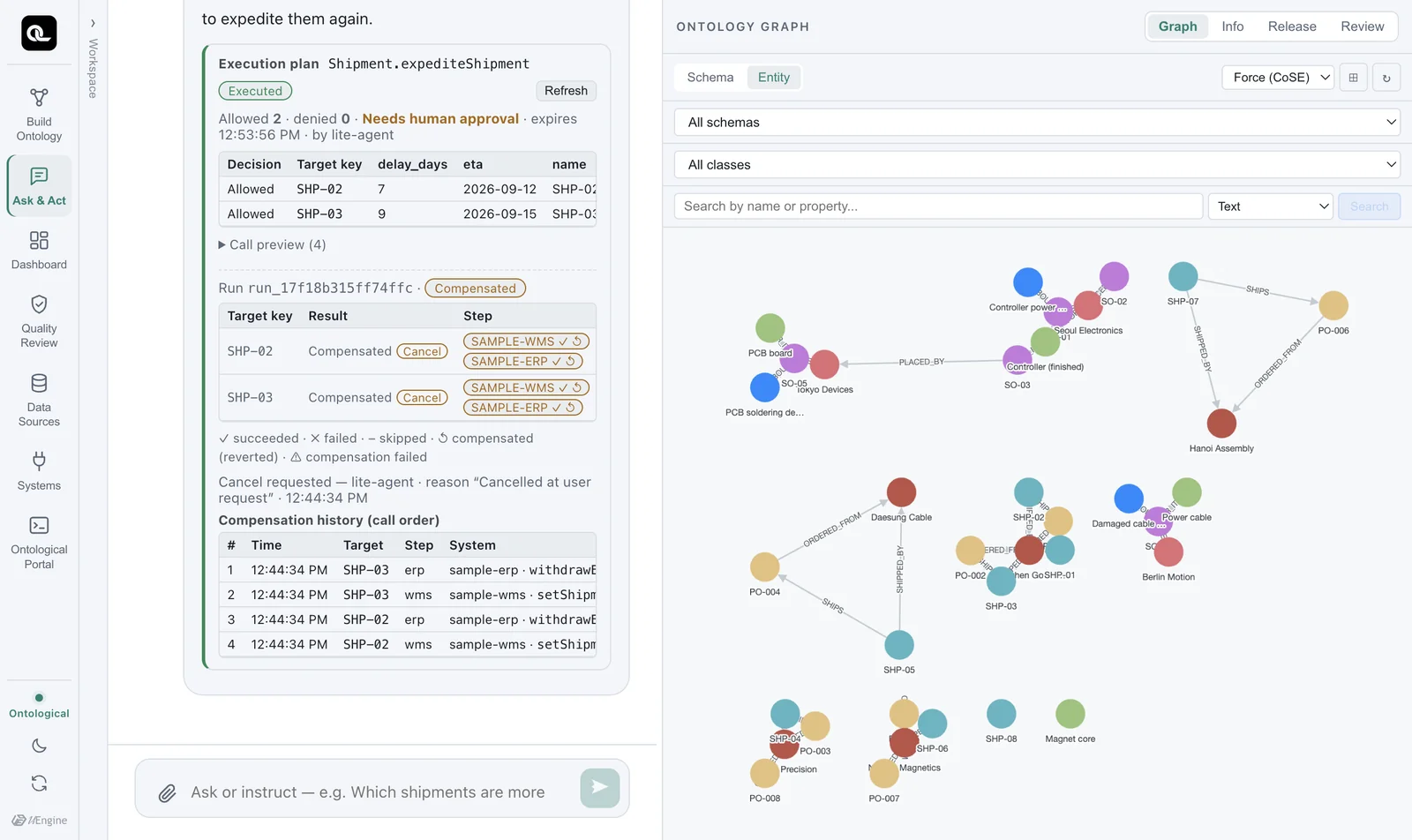The image size is (1412, 840).
Task: Switch to the Entity view toggle
Action: pyautogui.click(x=774, y=78)
